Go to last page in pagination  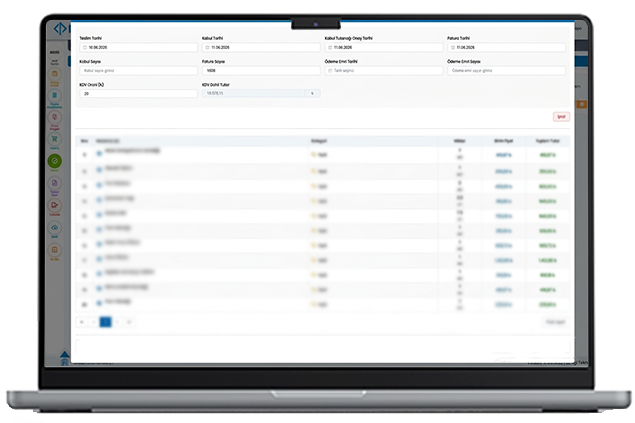(129, 322)
